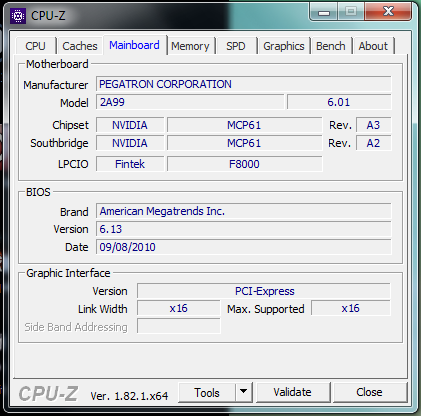Click the CPU-Z app icon in title bar
The image size is (421, 416).
tap(18, 16)
